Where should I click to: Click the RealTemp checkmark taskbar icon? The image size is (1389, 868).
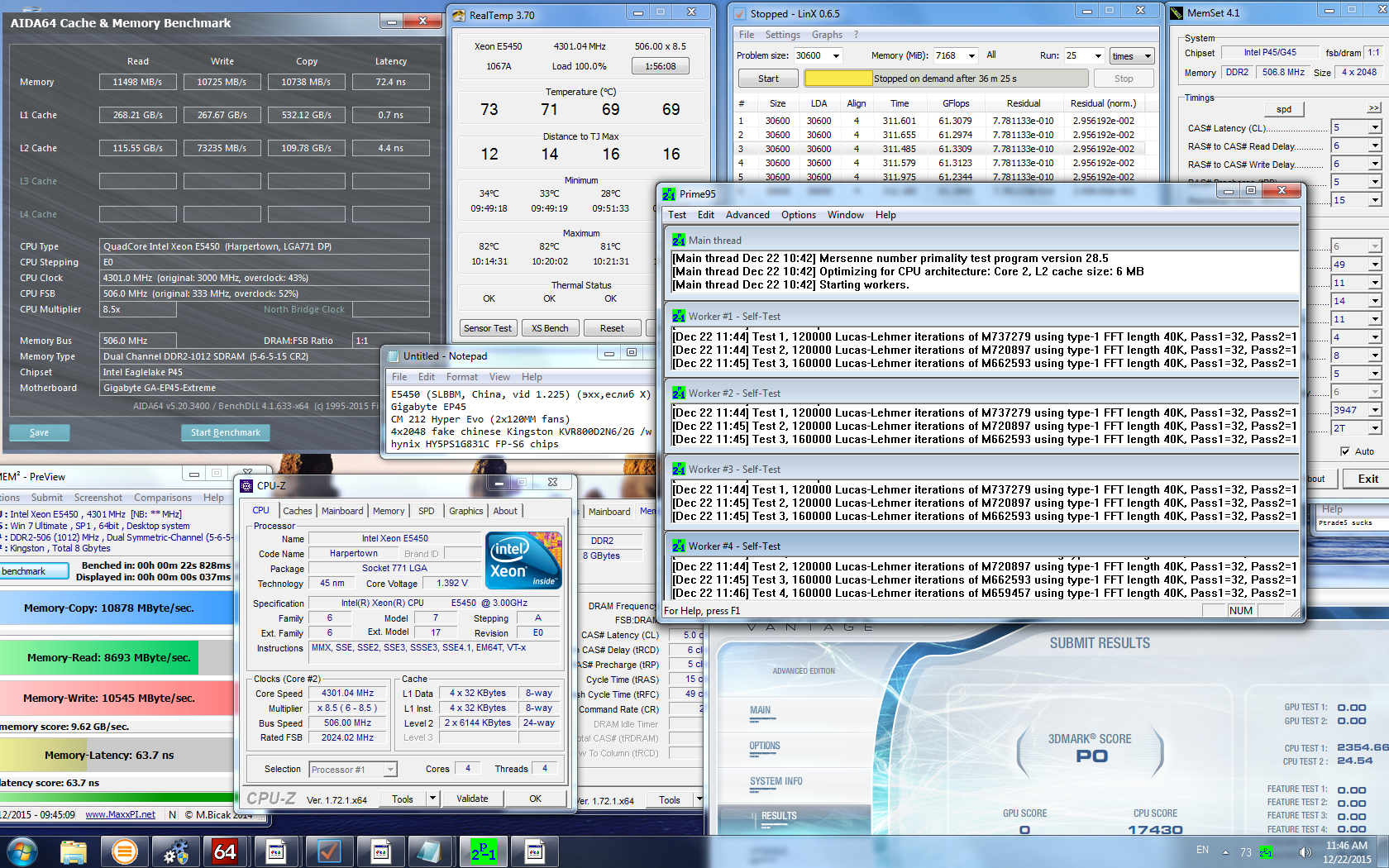pos(329,851)
